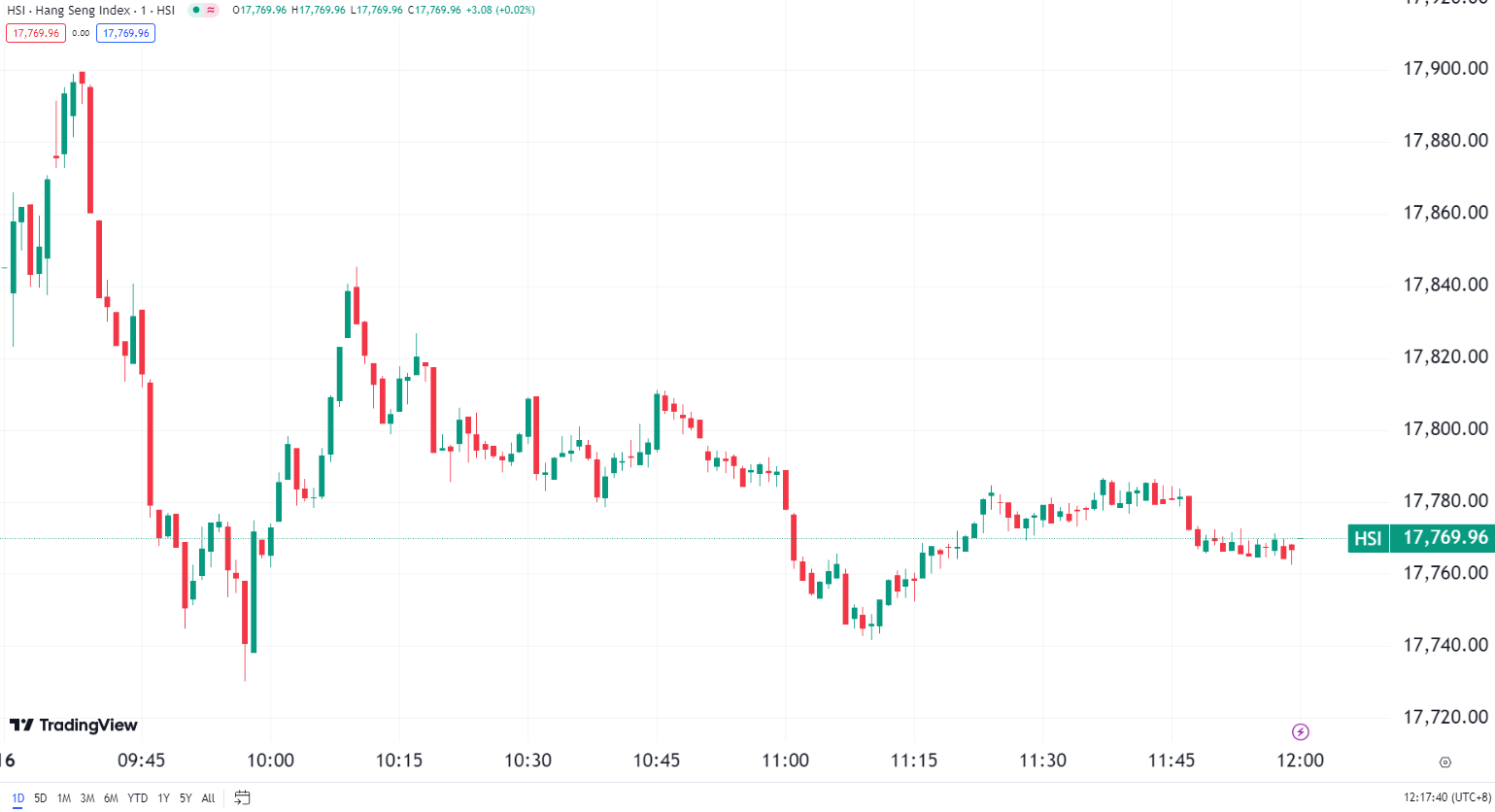
Task: Click the red sell price box
Action: 35,32
